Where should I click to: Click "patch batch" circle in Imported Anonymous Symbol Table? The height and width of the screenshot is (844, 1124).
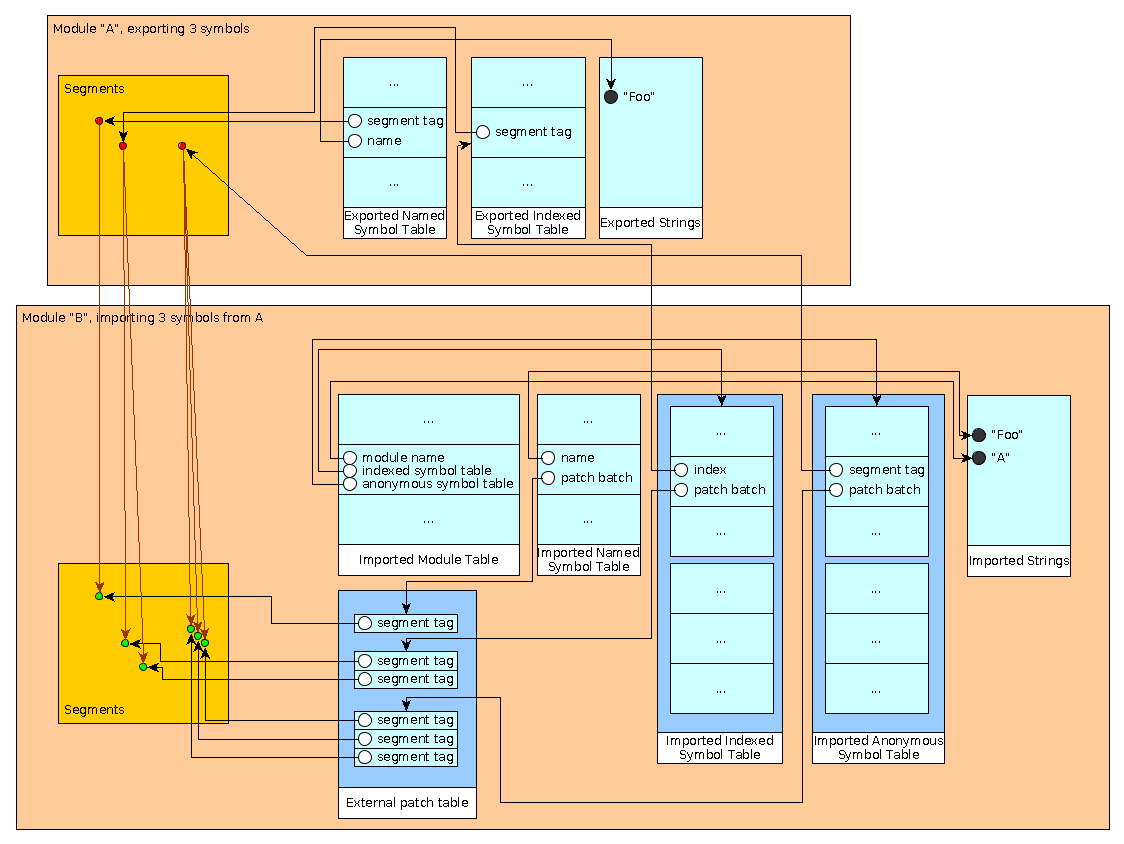836,490
